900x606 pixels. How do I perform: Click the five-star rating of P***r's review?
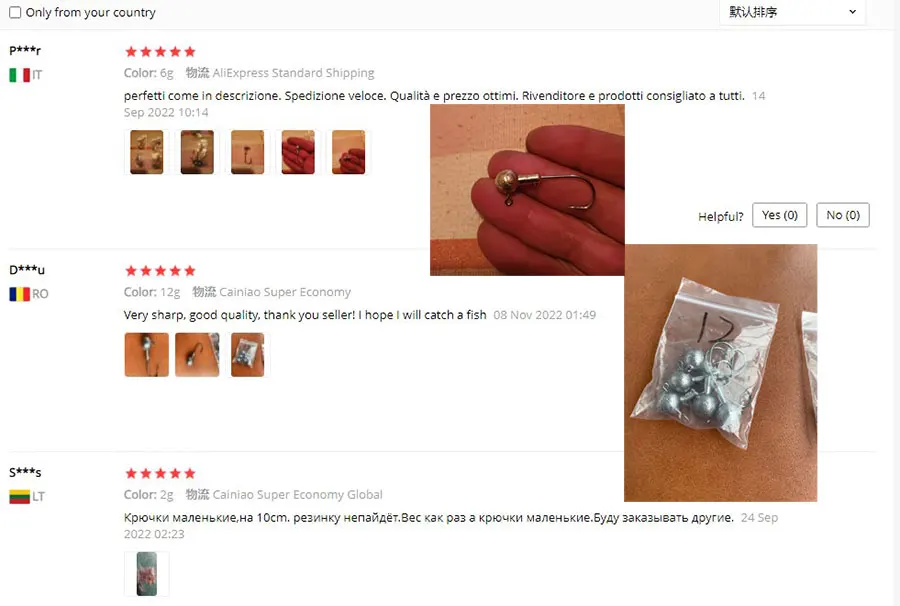(160, 52)
